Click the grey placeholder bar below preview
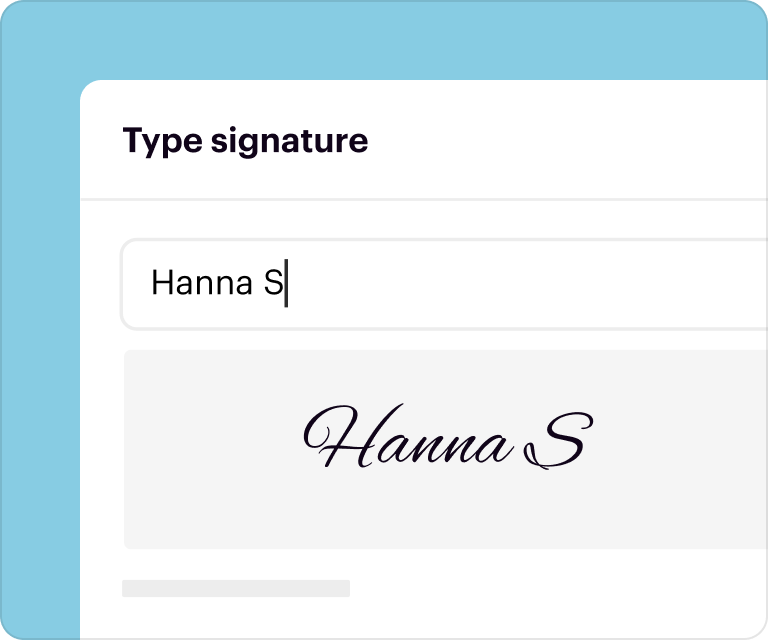Image resolution: width=768 pixels, height=640 pixels. click(236, 588)
